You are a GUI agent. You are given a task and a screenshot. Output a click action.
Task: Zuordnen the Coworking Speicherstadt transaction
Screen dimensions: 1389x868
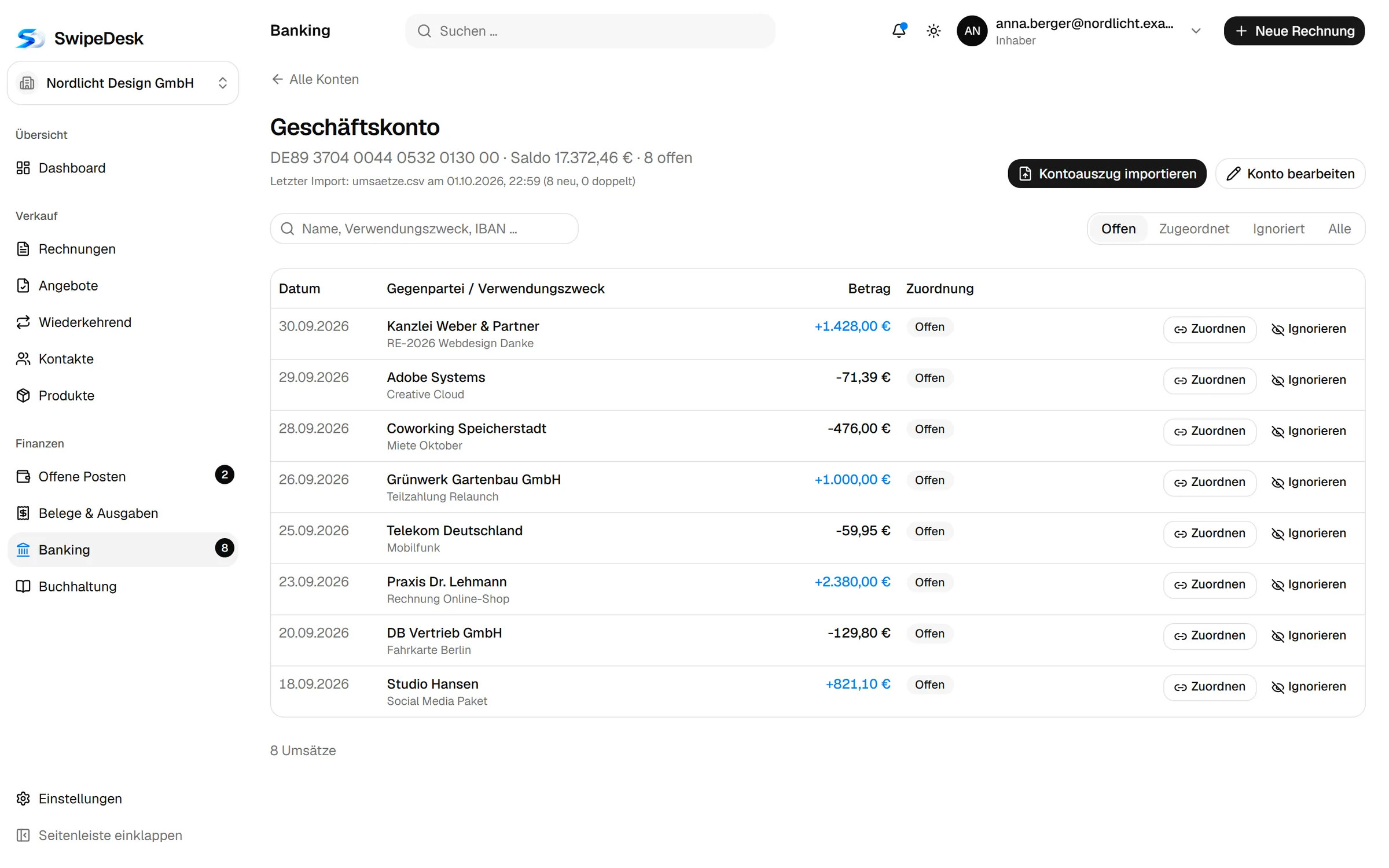point(1210,431)
